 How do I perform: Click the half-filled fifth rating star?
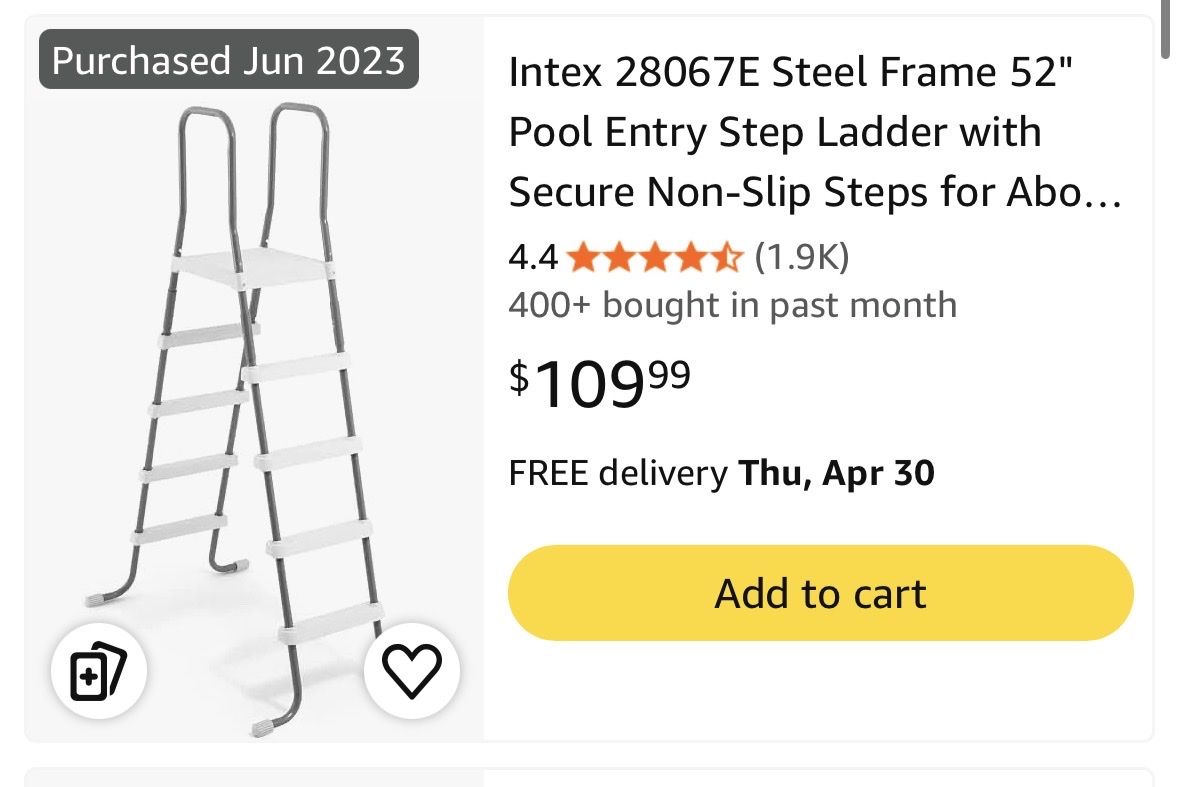[728, 259]
